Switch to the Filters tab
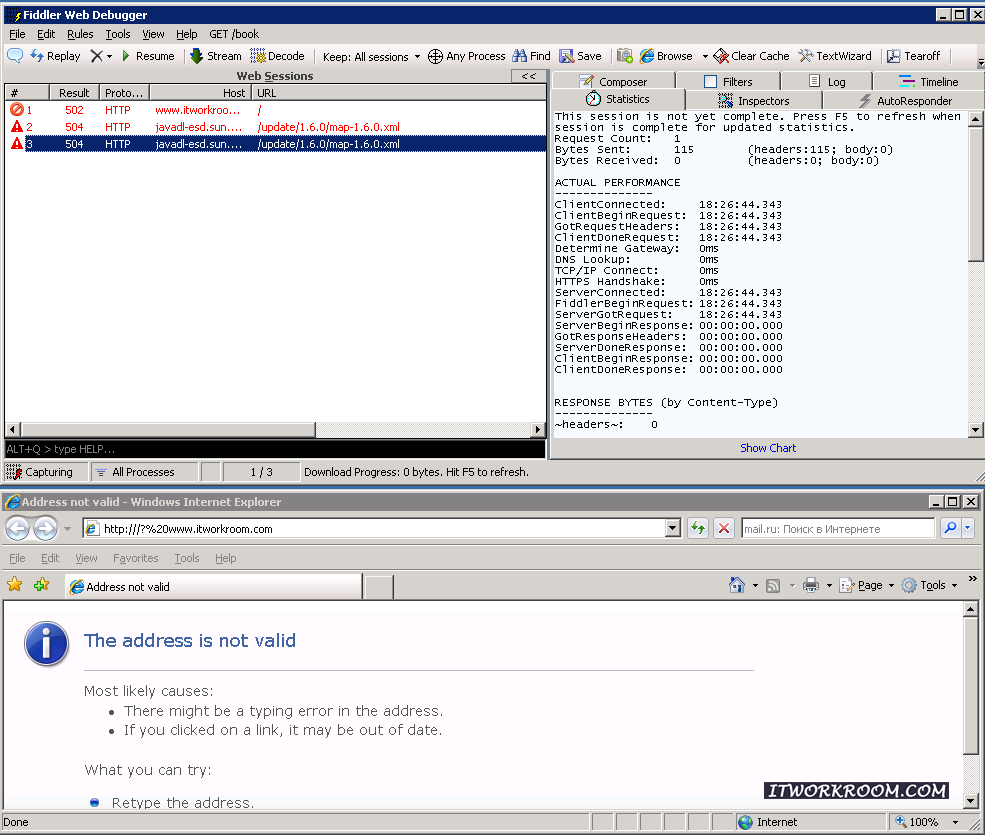 728,82
